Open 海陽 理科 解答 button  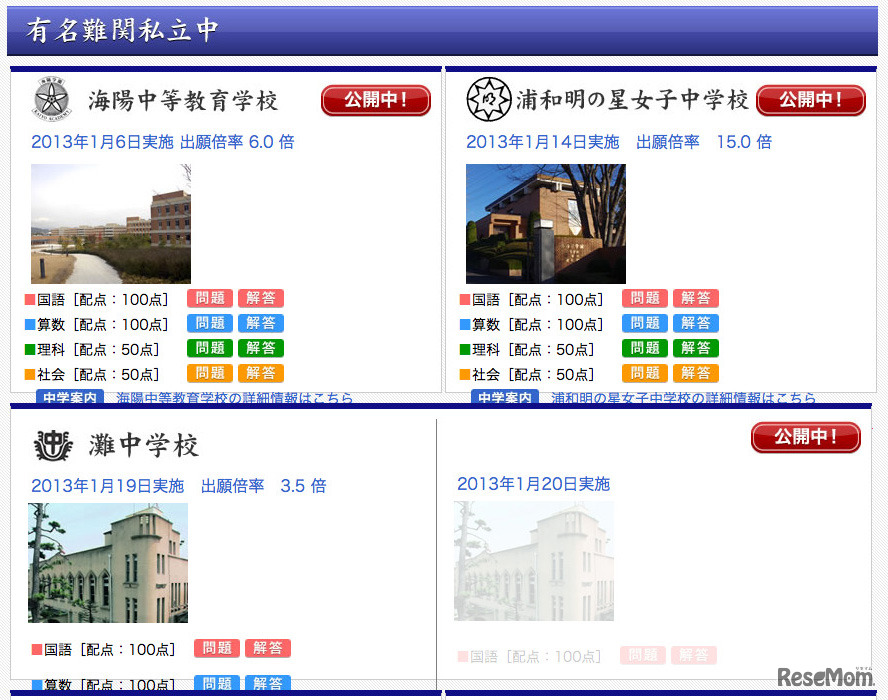pos(261,348)
